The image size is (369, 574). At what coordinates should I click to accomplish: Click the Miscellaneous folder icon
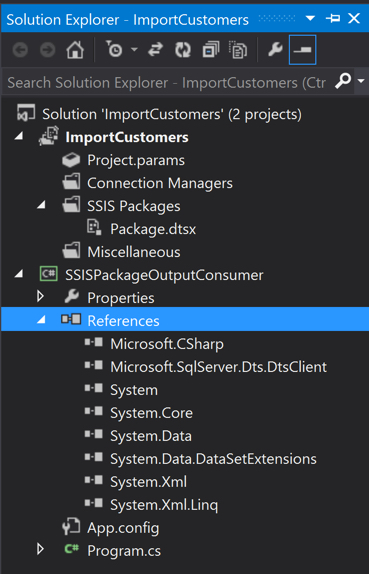coord(71,251)
